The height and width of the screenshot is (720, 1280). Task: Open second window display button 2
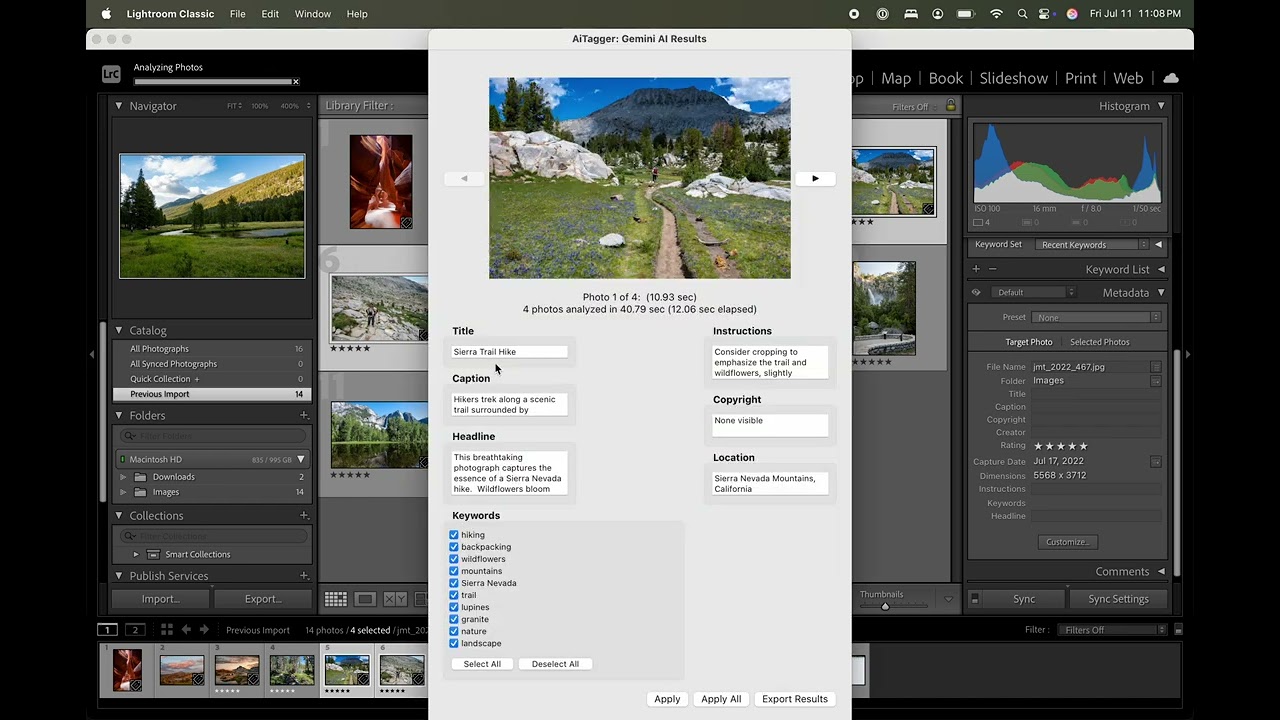click(x=135, y=630)
